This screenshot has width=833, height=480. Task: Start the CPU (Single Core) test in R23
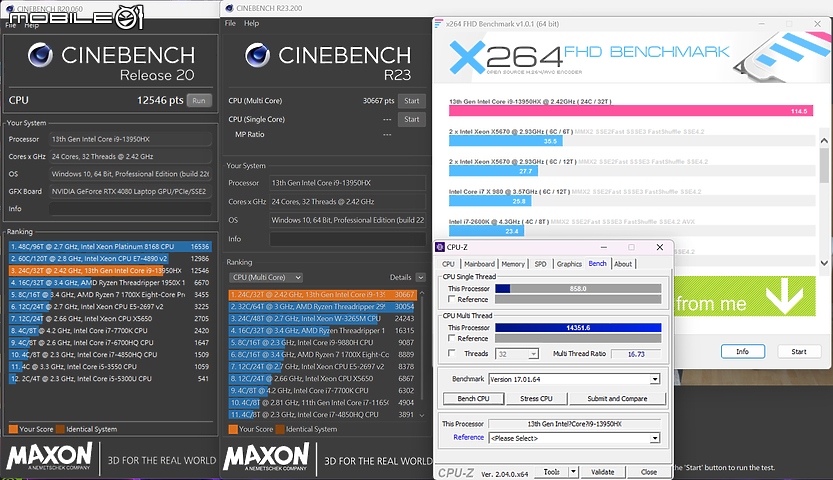pyautogui.click(x=412, y=119)
